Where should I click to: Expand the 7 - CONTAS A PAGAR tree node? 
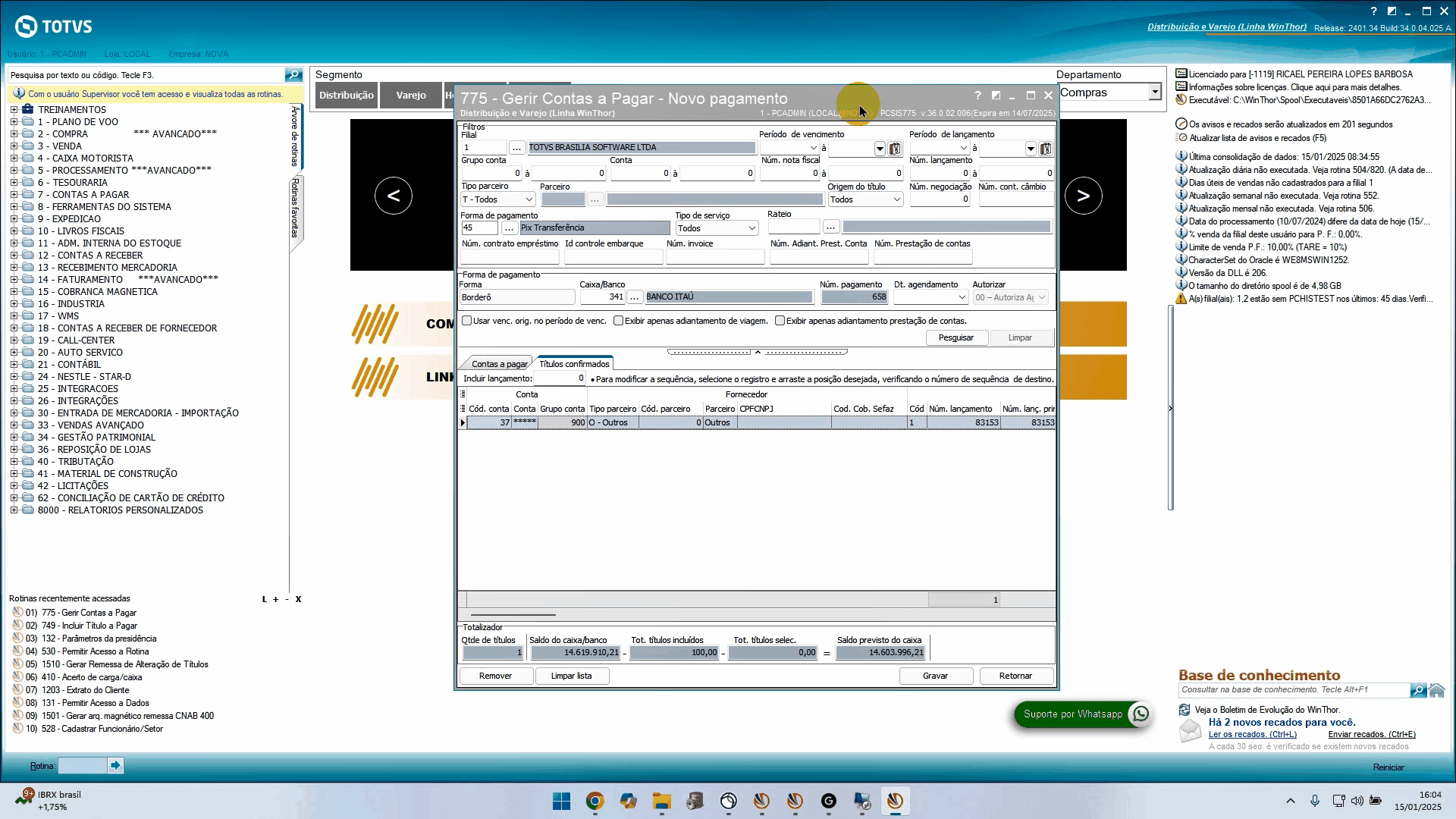(x=14, y=195)
